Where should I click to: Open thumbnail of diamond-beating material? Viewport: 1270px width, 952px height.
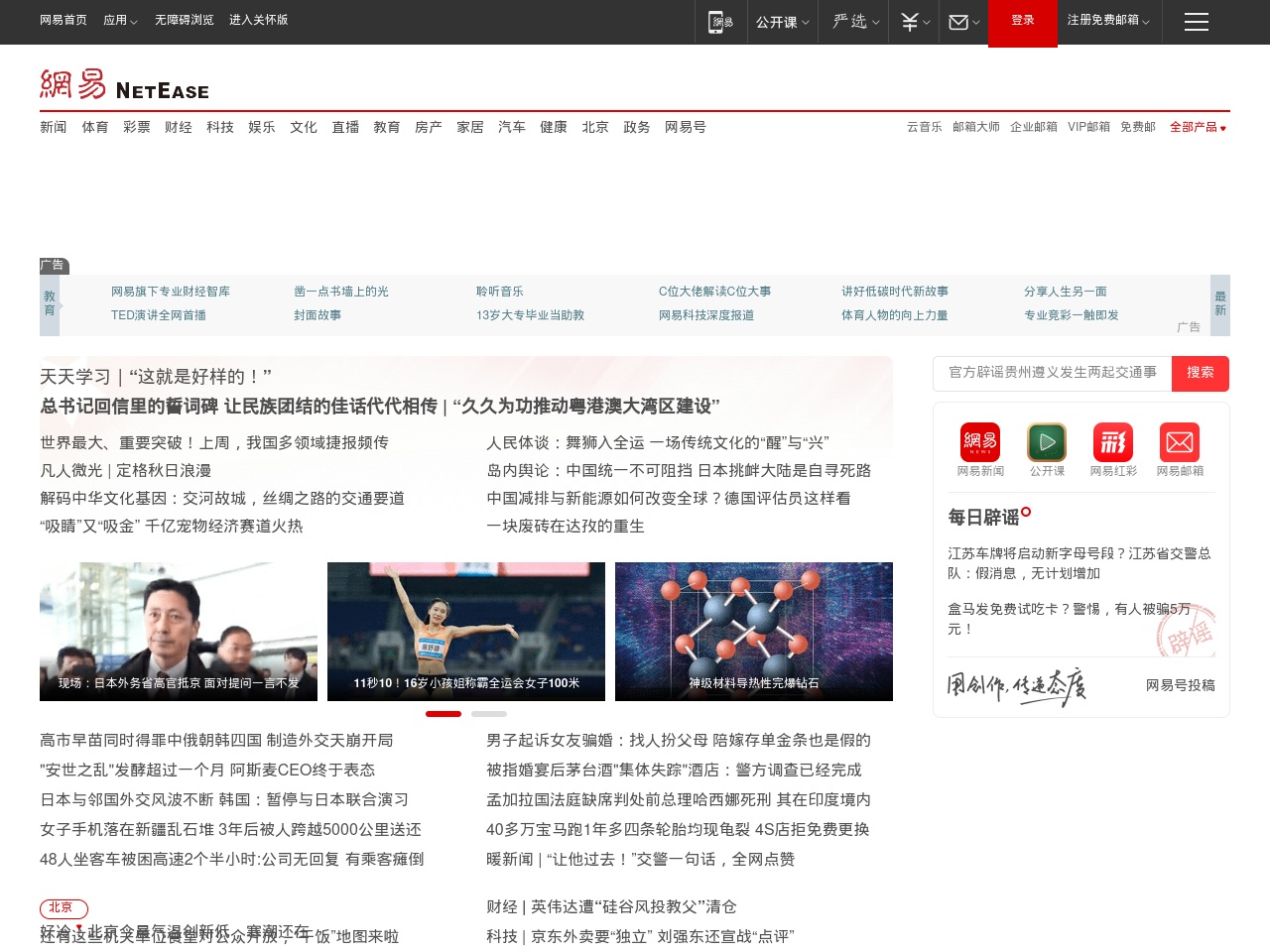click(754, 632)
